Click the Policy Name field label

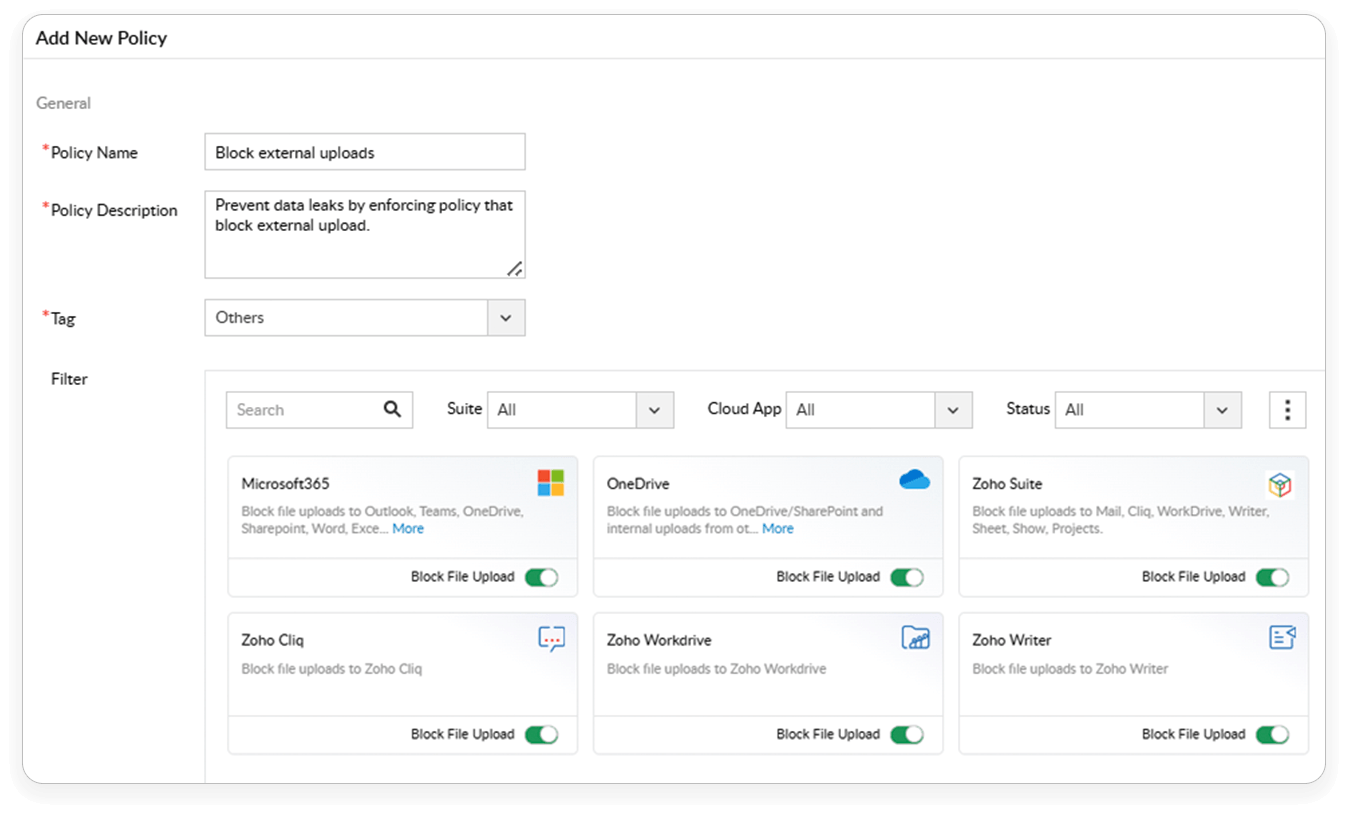tap(94, 153)
